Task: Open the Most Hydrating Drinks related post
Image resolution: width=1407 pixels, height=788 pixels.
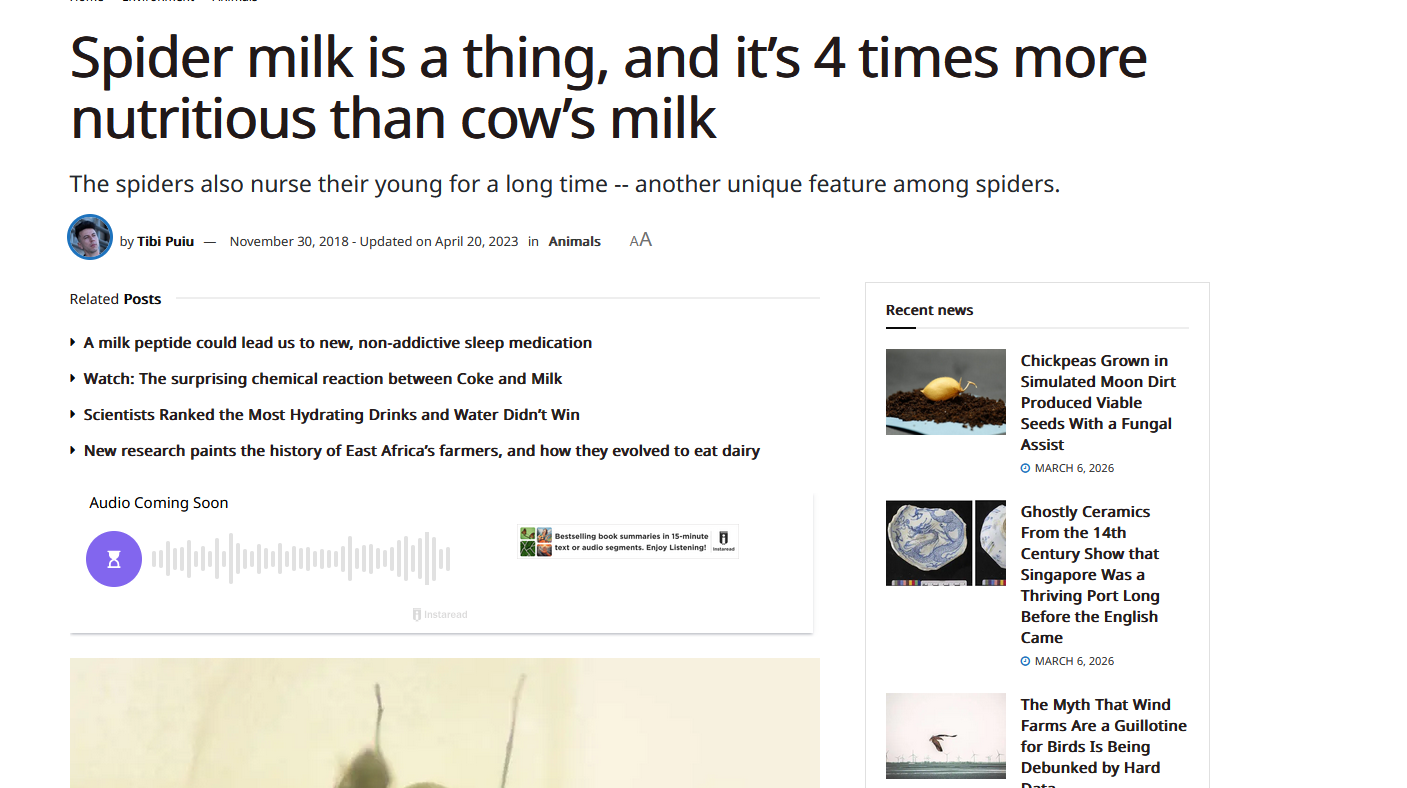Action: (331, 414)
